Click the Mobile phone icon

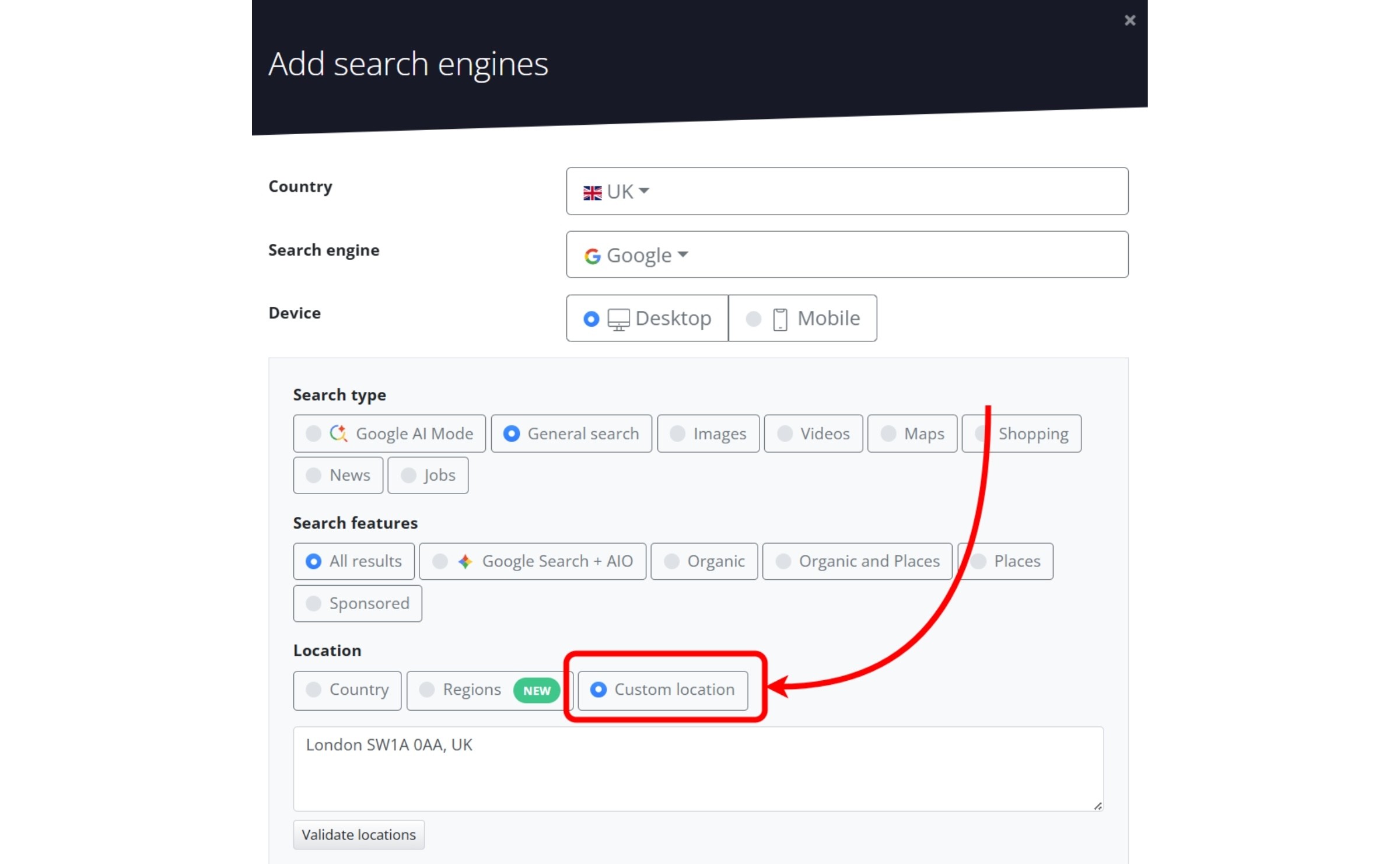pyautogui.click(x=780, y=318)
